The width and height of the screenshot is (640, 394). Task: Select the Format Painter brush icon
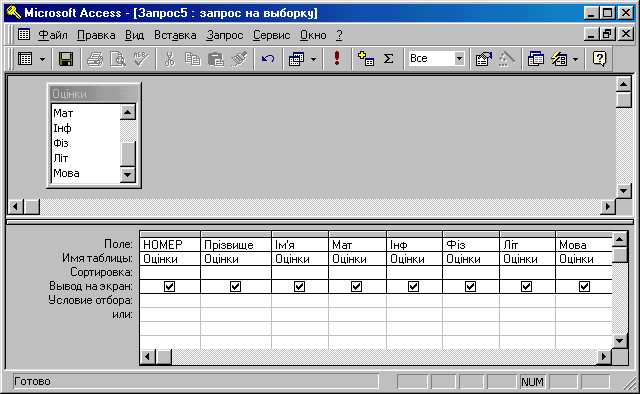tap(239, 59)
